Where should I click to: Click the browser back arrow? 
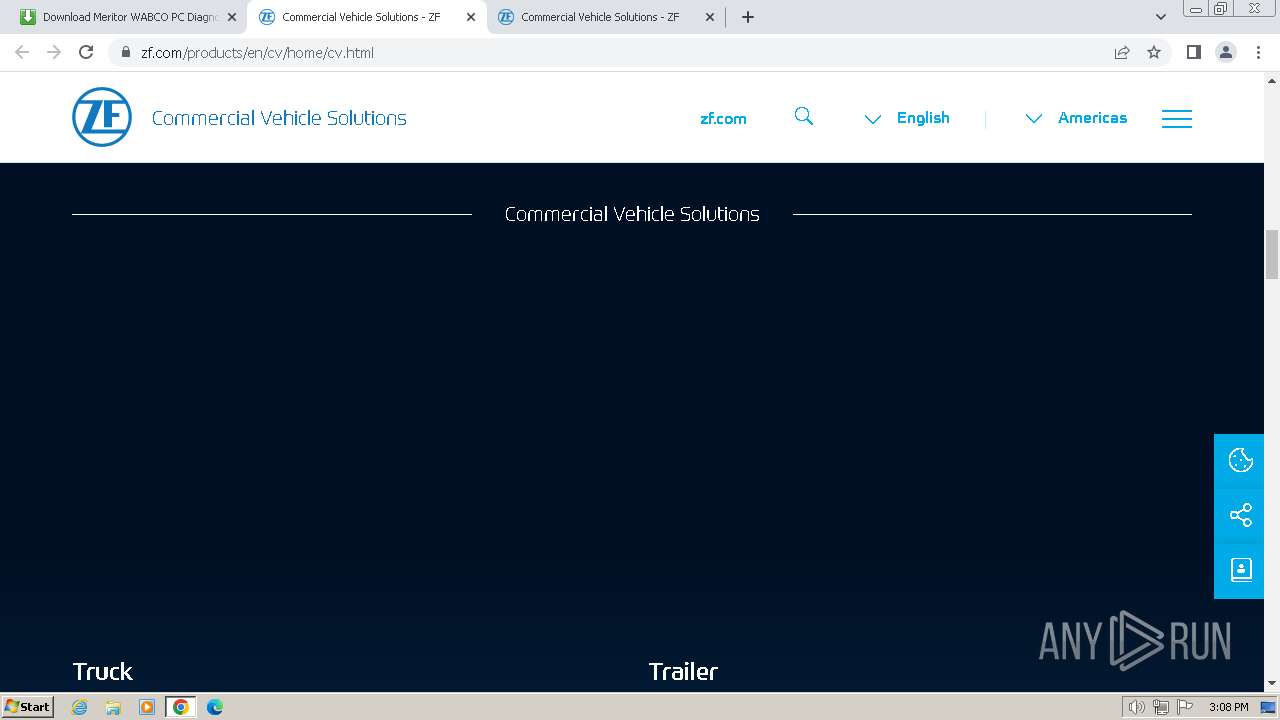(x=22, y=52)
